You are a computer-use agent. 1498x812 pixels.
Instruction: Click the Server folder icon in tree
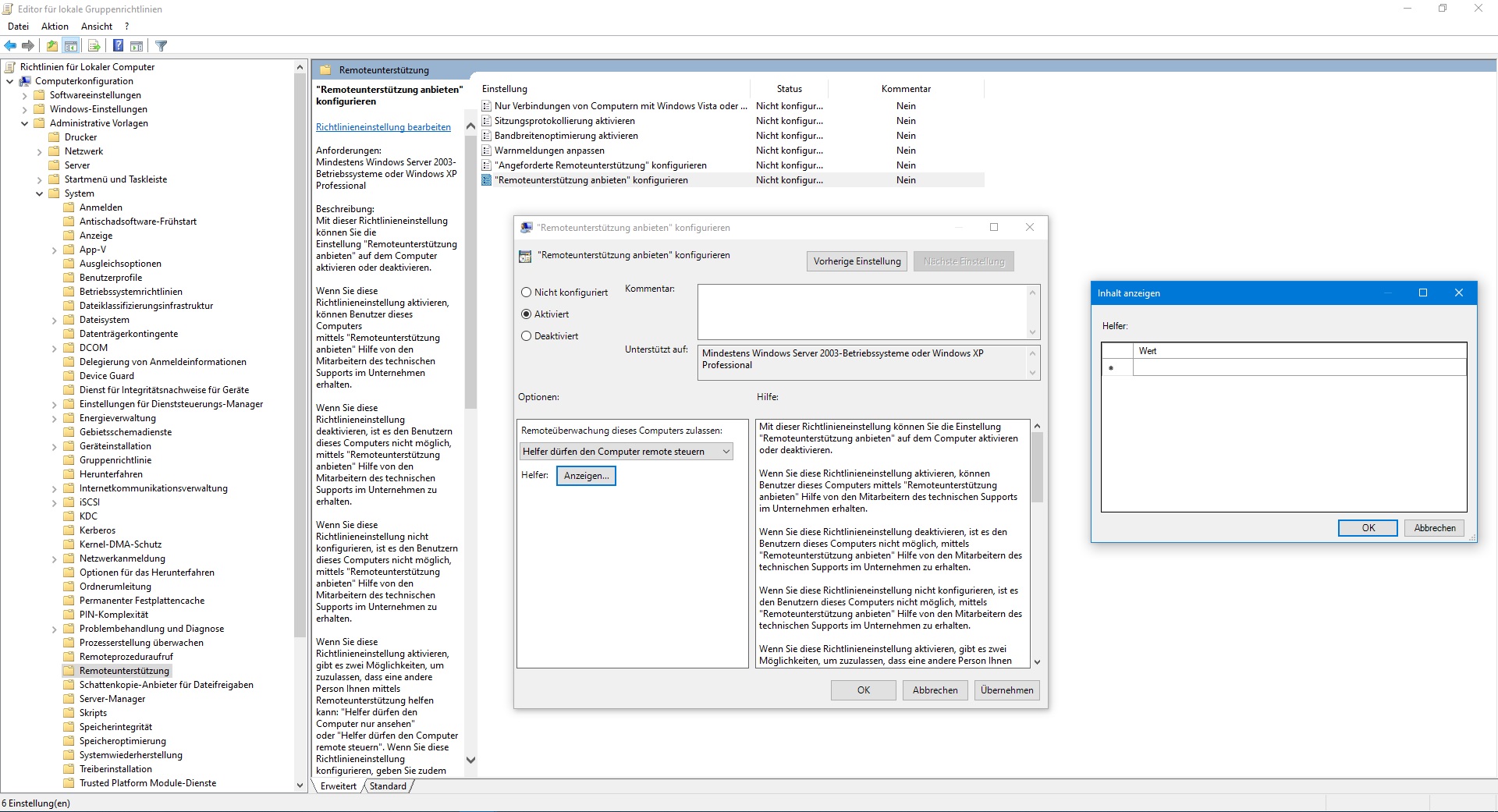(55, 165)
